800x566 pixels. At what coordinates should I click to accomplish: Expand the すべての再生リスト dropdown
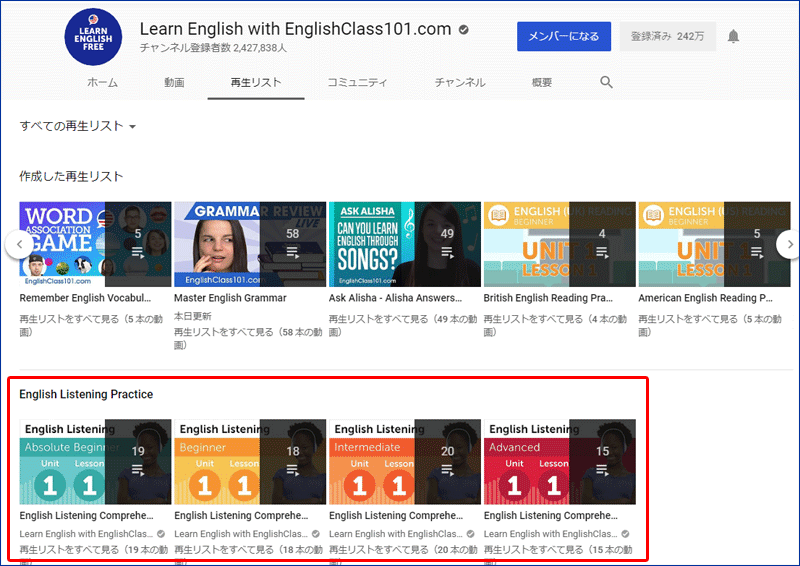(x=78, y=126)
